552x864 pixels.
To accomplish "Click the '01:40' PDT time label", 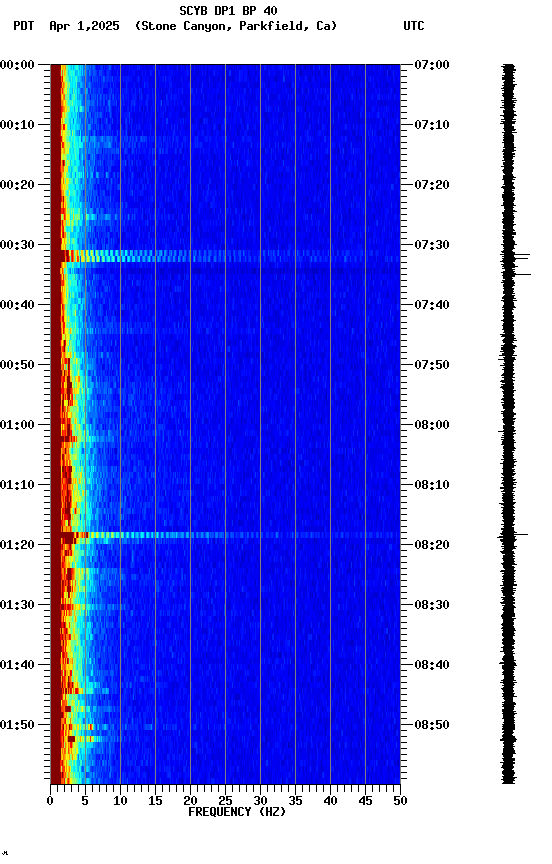I will click(x=17, y=666).
